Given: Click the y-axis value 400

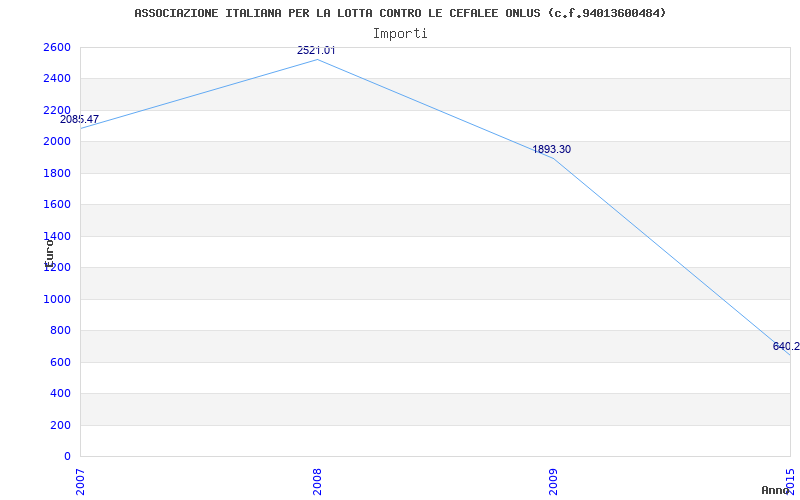Looking at the screenshot, I should tap(63, 394).
